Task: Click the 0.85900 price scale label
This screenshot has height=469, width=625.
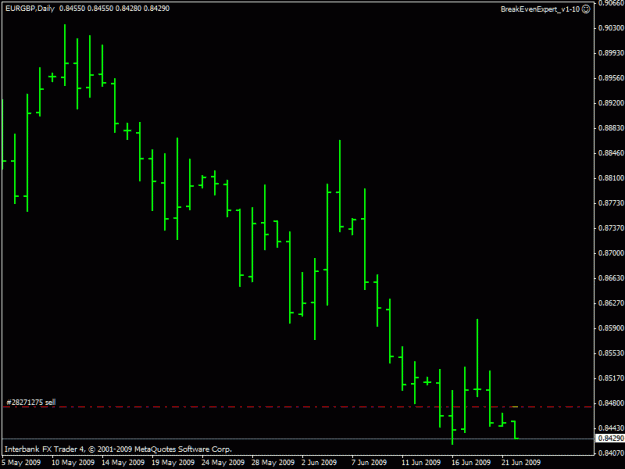Action: [x=611, y=328]
